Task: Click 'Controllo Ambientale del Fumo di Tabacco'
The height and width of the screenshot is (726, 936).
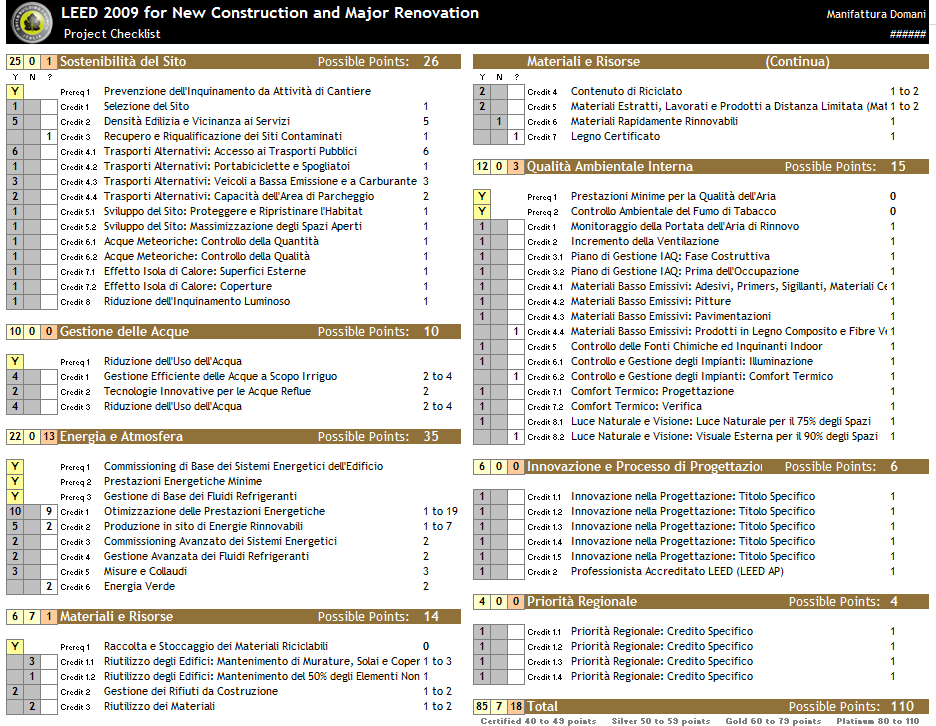Action: (x=673, y=211)
